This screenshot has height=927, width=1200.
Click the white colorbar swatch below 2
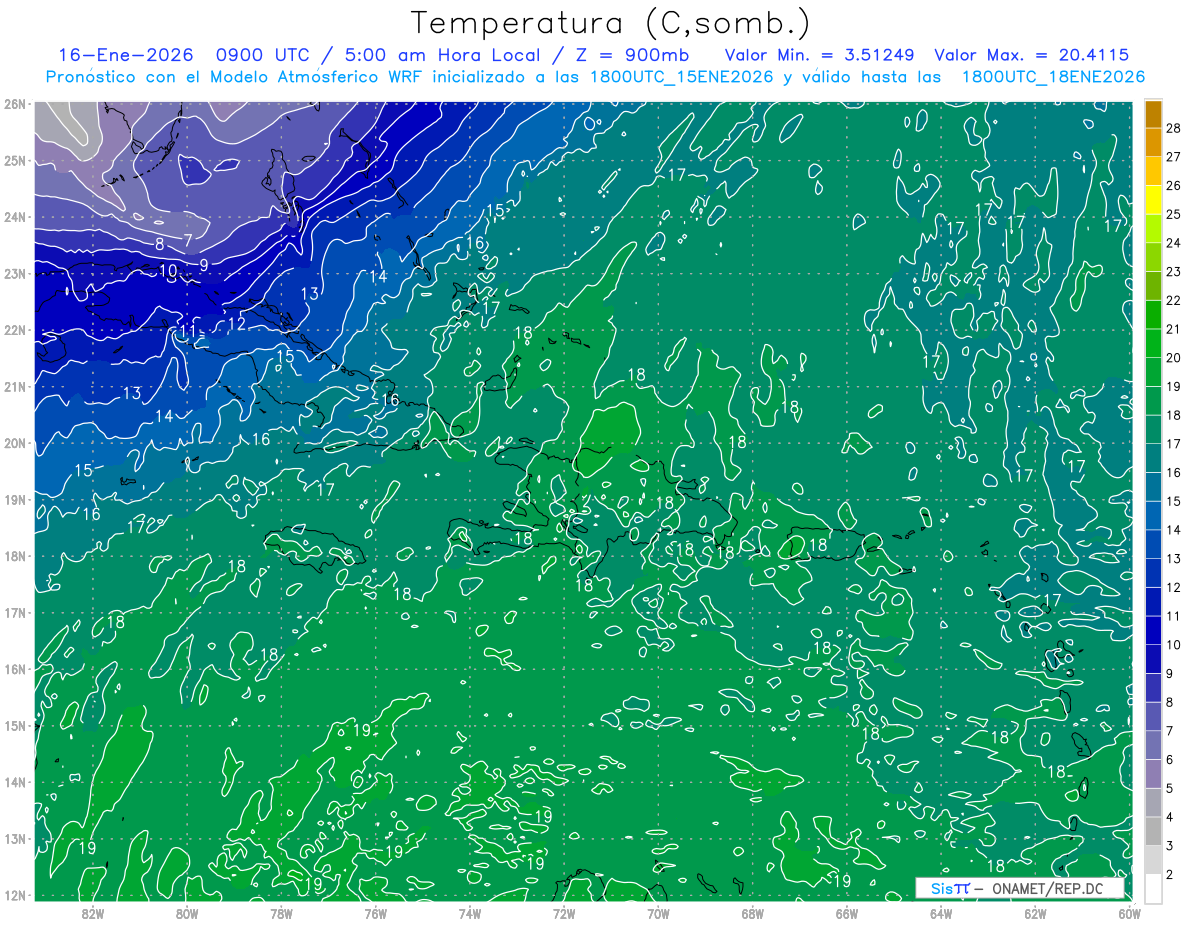[x=1153, y=888]
